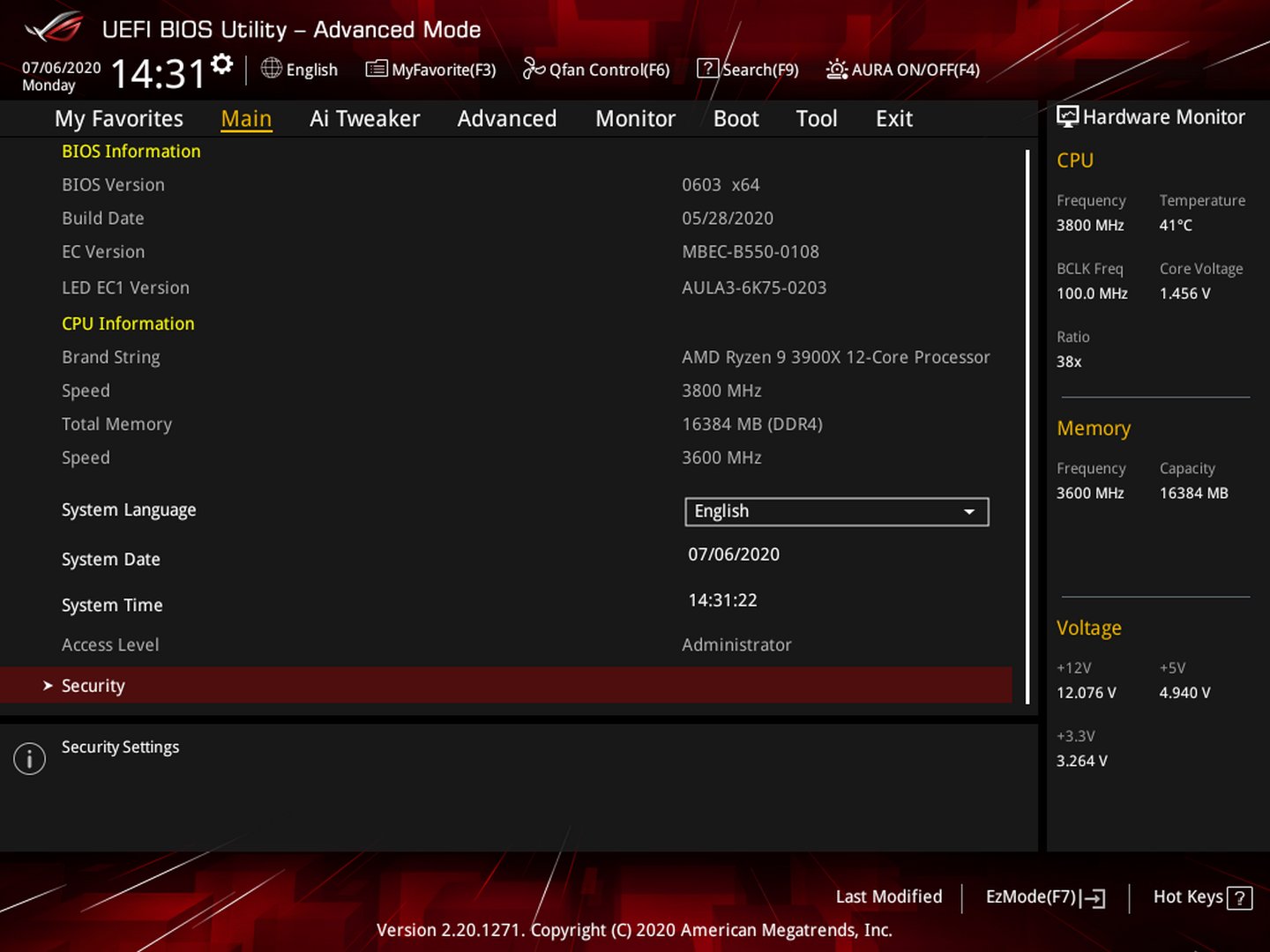Click the info icon beside Security Settings

[x=29, y=758]
